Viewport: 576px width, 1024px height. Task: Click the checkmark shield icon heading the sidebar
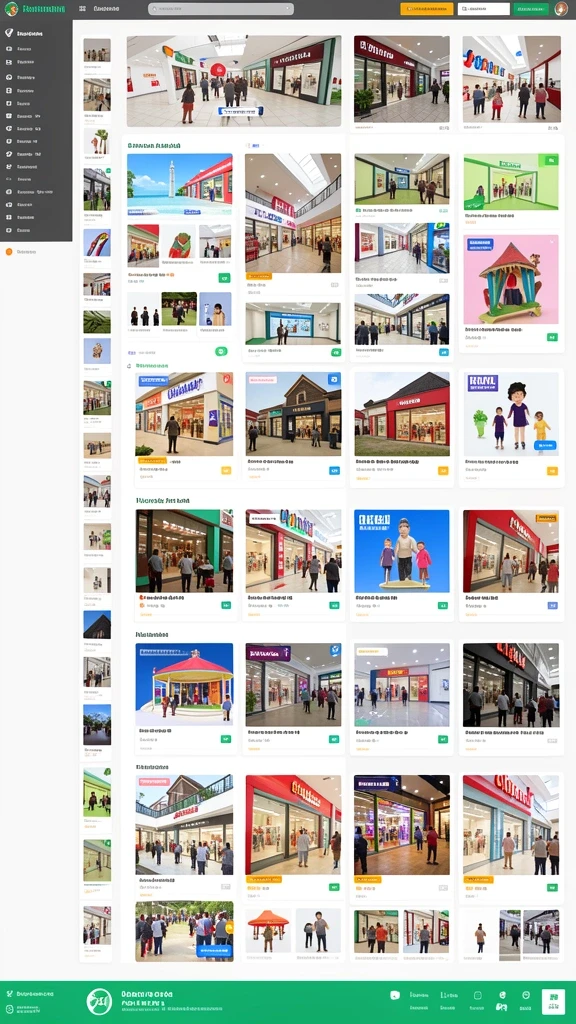tap(9, 33)
